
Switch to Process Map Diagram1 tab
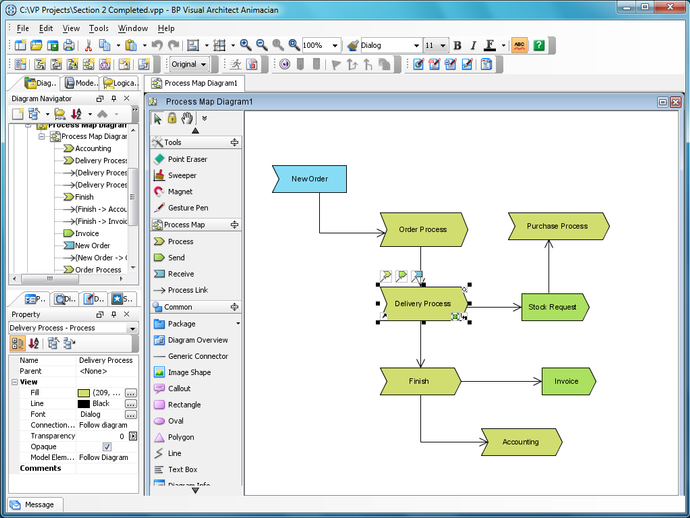[x=195, y=83]
